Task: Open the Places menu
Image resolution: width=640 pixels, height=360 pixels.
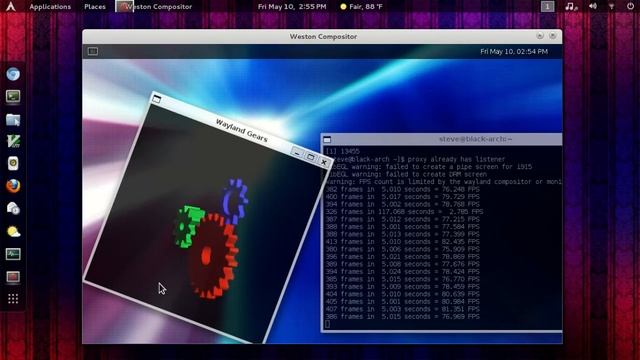Action: [95, 7]
